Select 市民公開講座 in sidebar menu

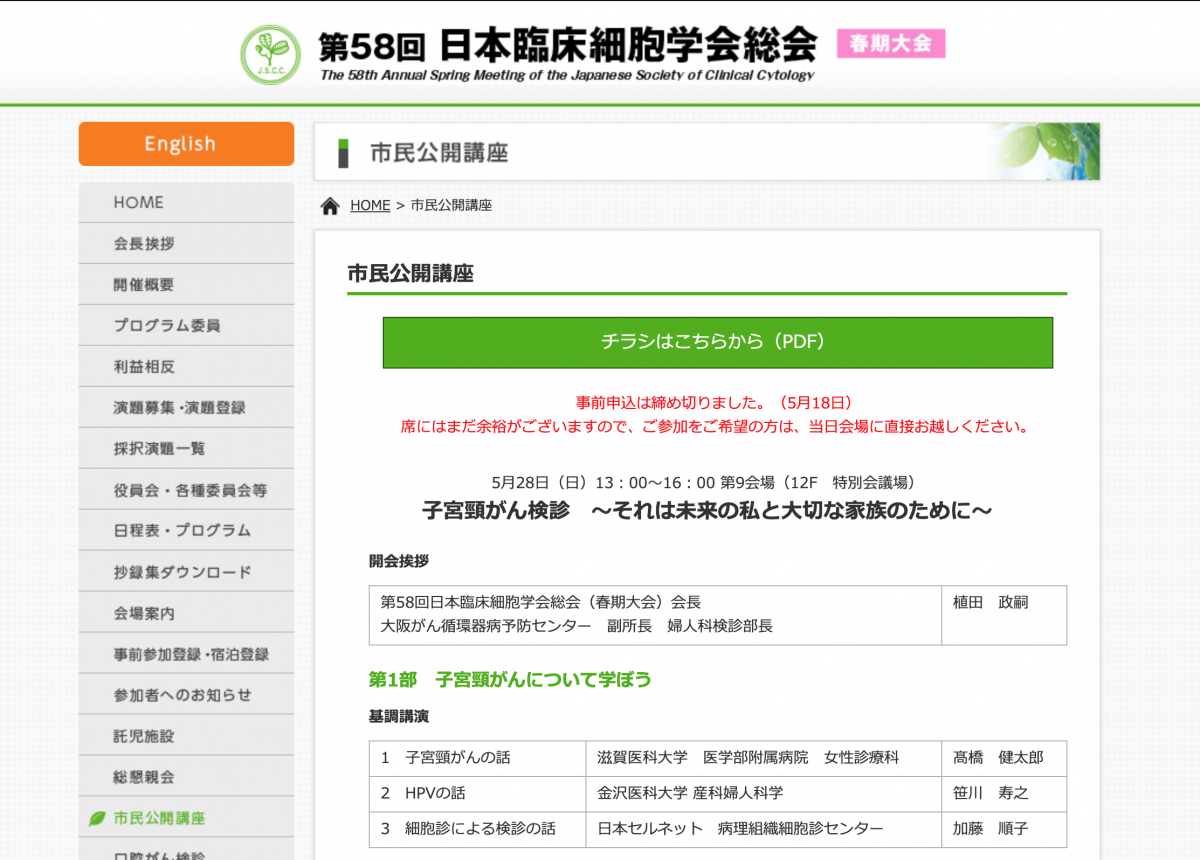point(186,818)
